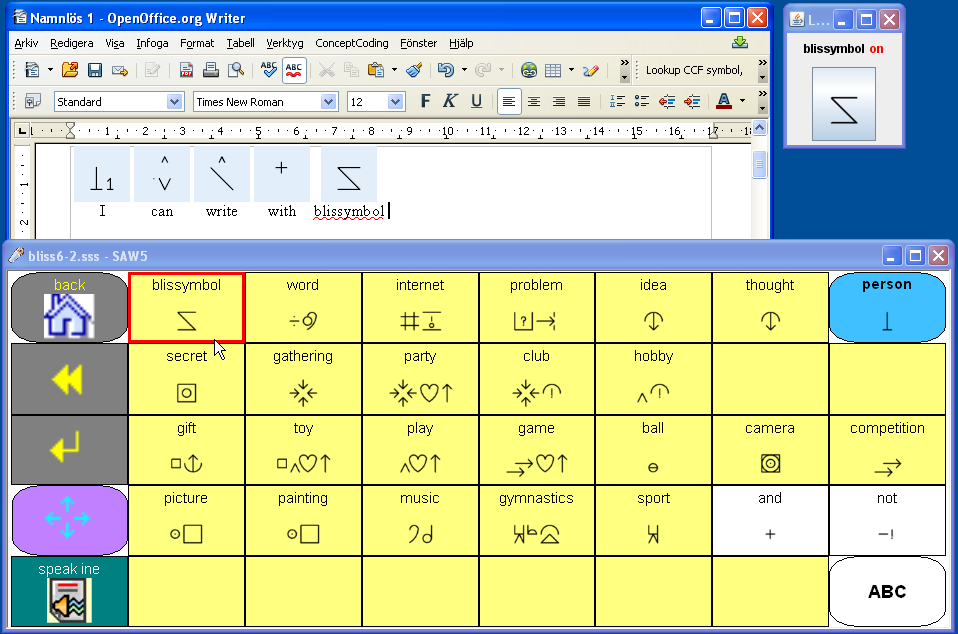
Task: Open paragraph style Standard dropdown
Action: coord(175,102)
